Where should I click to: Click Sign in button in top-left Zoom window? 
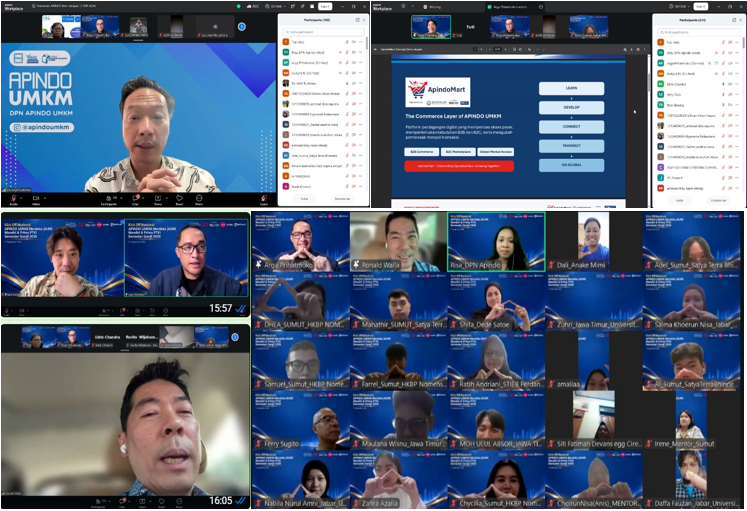[325, 6]
